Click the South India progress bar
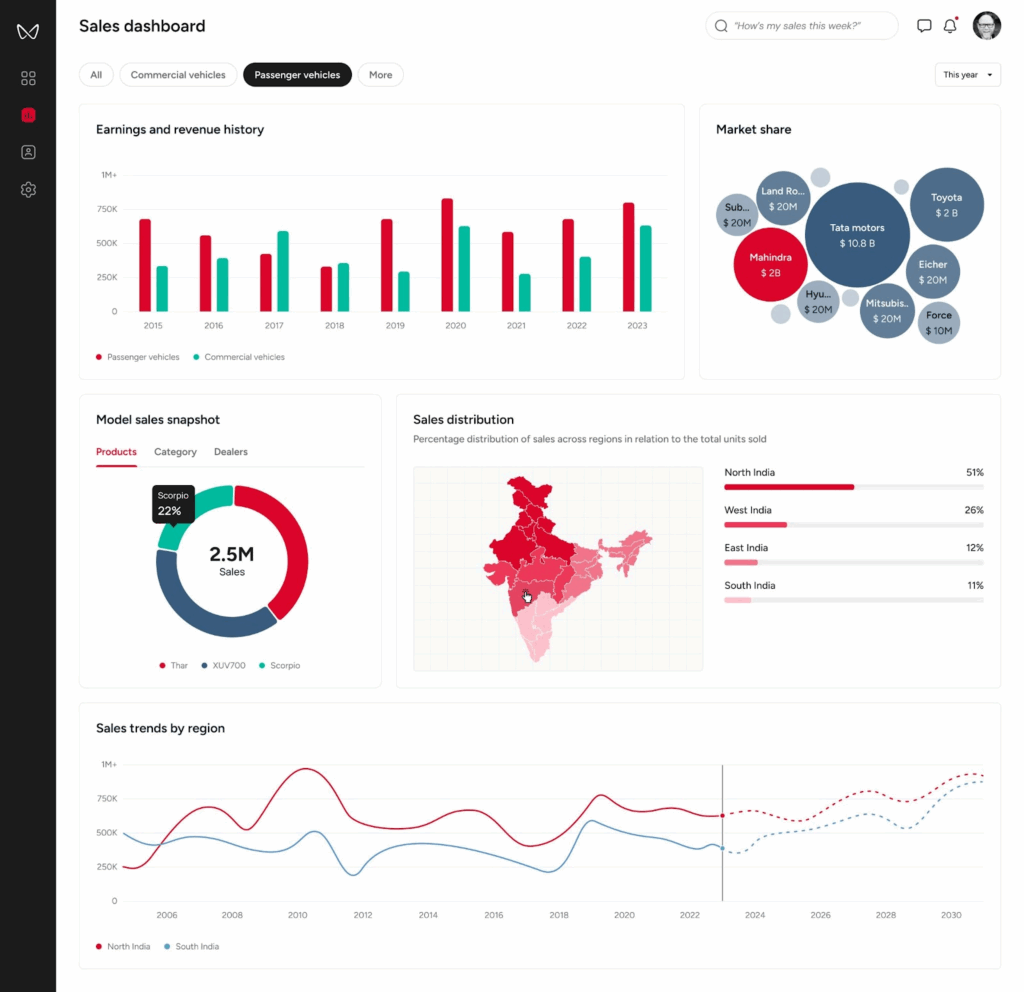Screen dimensions: 1024x992 [854, 600]
